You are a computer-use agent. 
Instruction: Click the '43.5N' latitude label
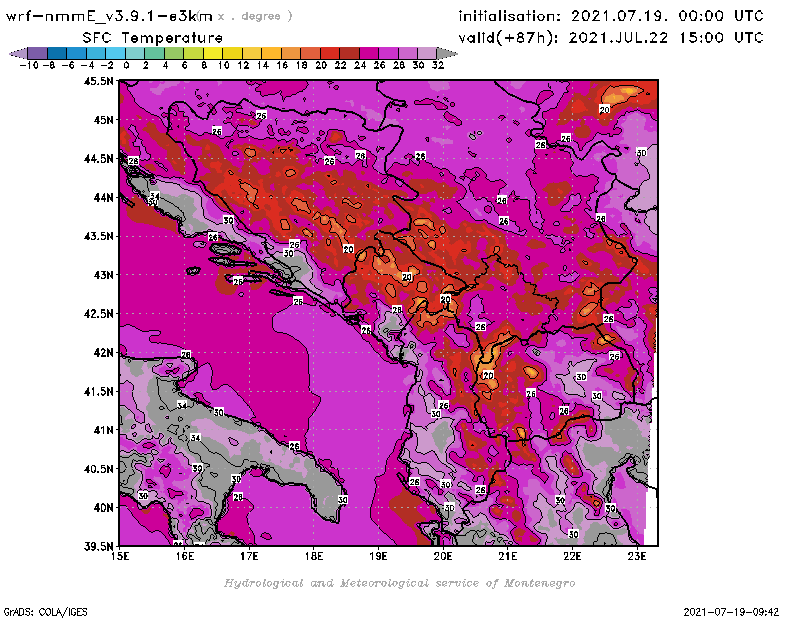tap(98, 236)
